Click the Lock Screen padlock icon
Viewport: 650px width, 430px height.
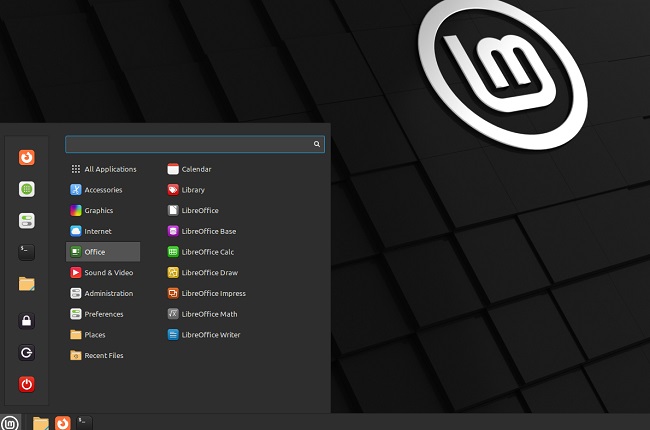(27, 321)
